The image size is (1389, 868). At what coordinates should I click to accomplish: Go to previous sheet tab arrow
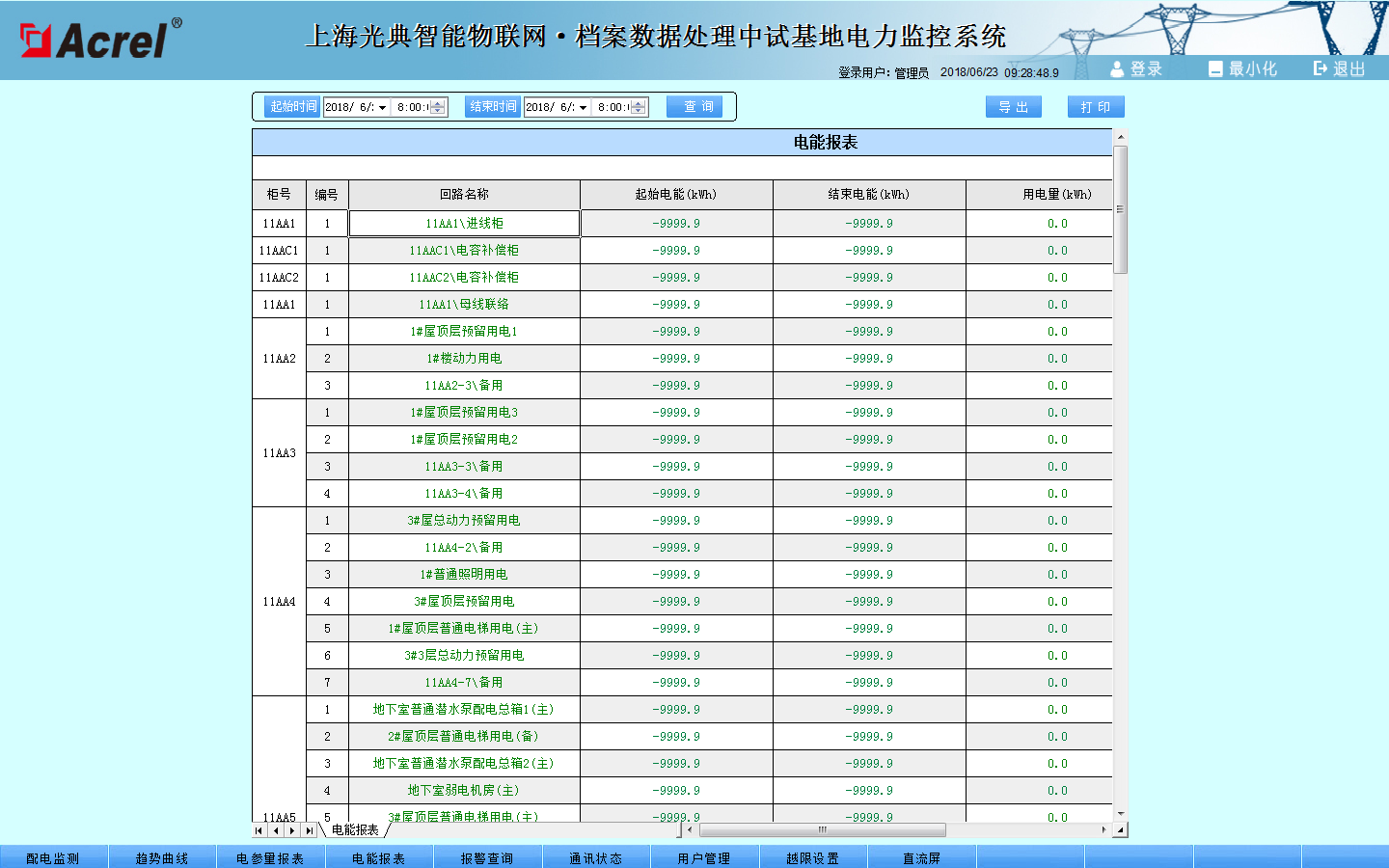pyautogui.click(x=276, y=830)
